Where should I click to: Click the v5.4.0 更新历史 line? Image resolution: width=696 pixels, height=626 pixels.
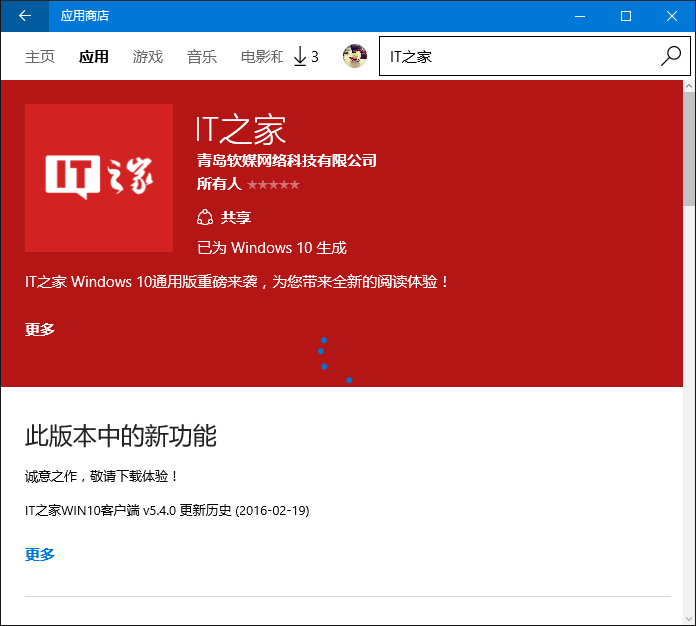click(167, 511)
